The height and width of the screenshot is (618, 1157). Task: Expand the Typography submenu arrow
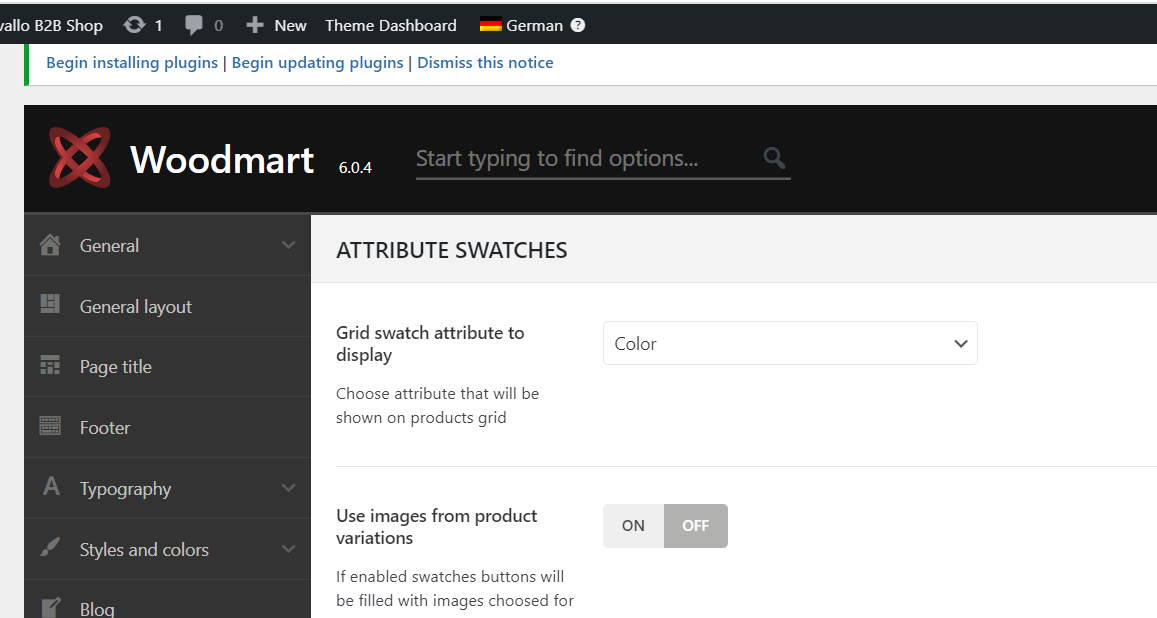(x=288, y=488)
